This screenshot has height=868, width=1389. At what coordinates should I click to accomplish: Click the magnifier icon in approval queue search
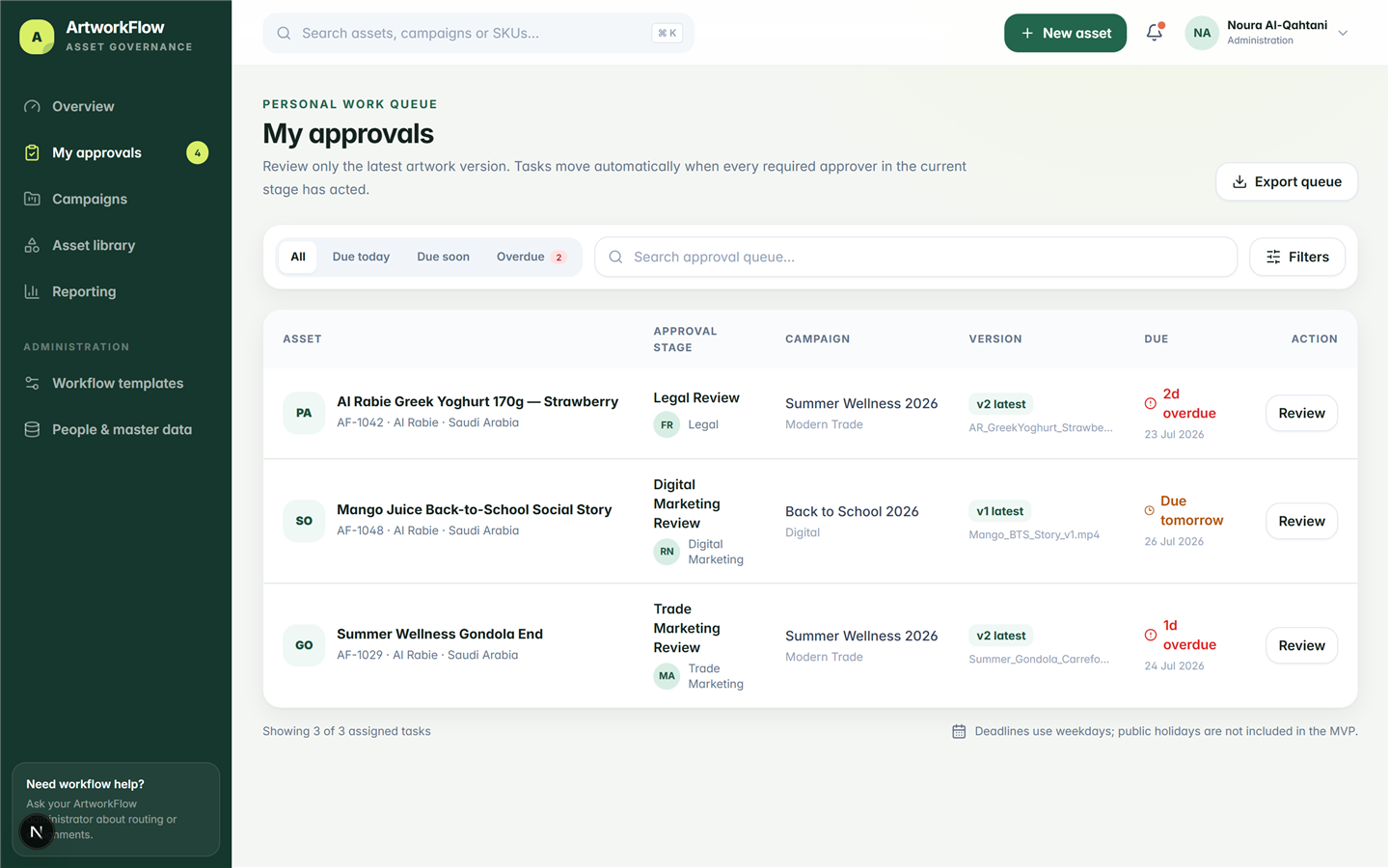coord(615,257)
